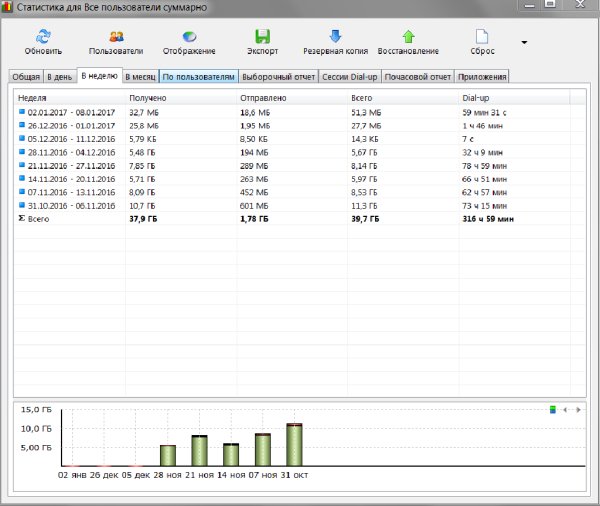Viewport: 600px width, 506px height.
Task: Click the 07 ноя chart bar
Action: click(x=263, y=450)
